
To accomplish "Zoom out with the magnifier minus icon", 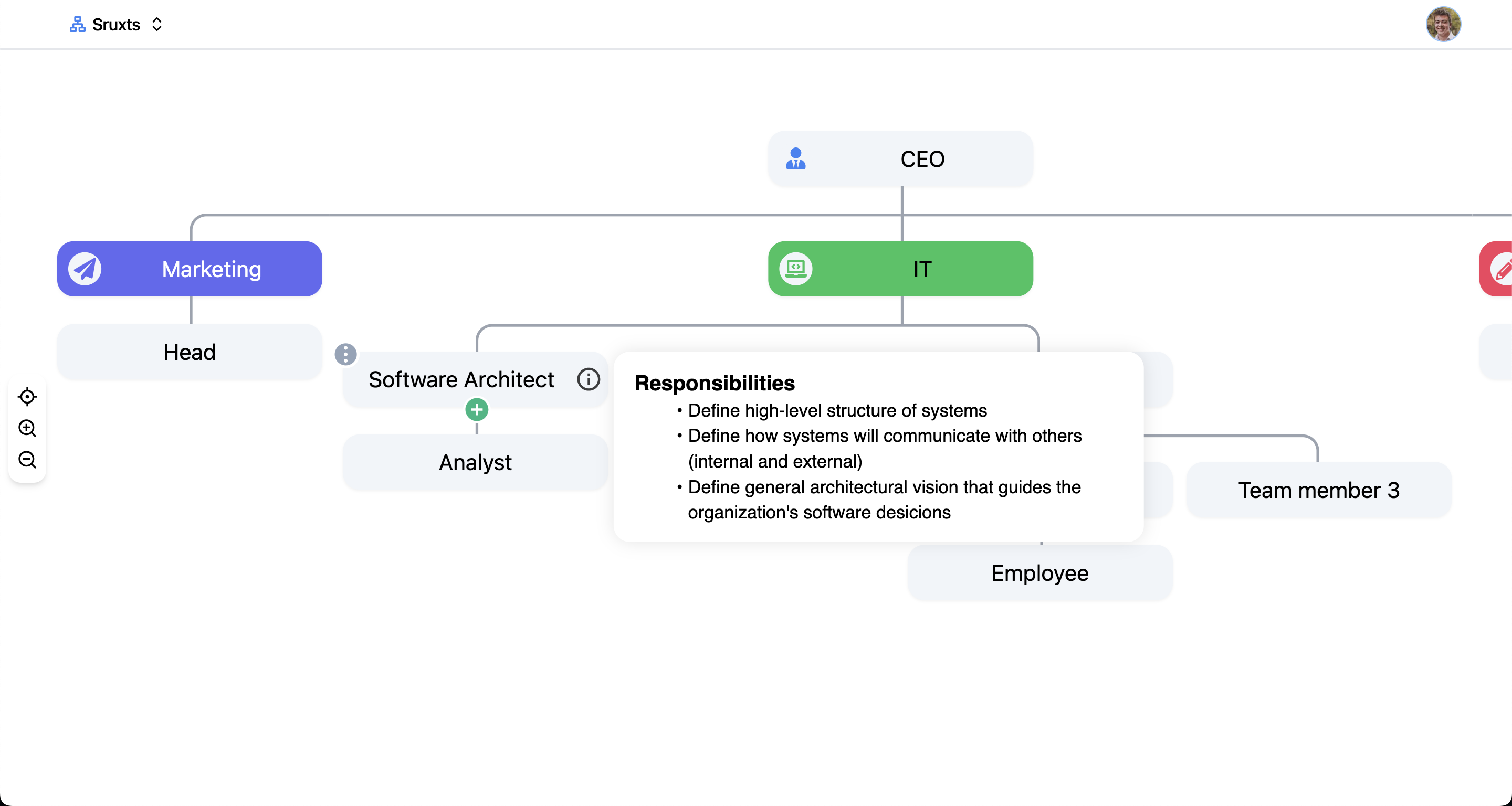I will click(27, 460).
